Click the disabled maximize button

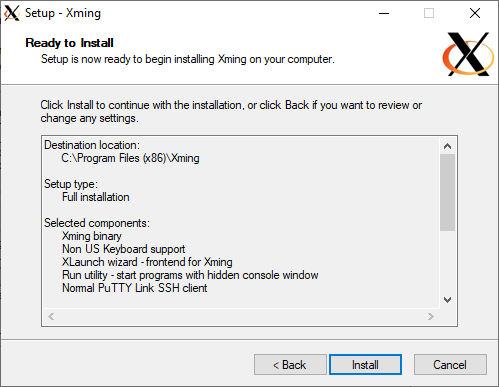tap(429, 13)
